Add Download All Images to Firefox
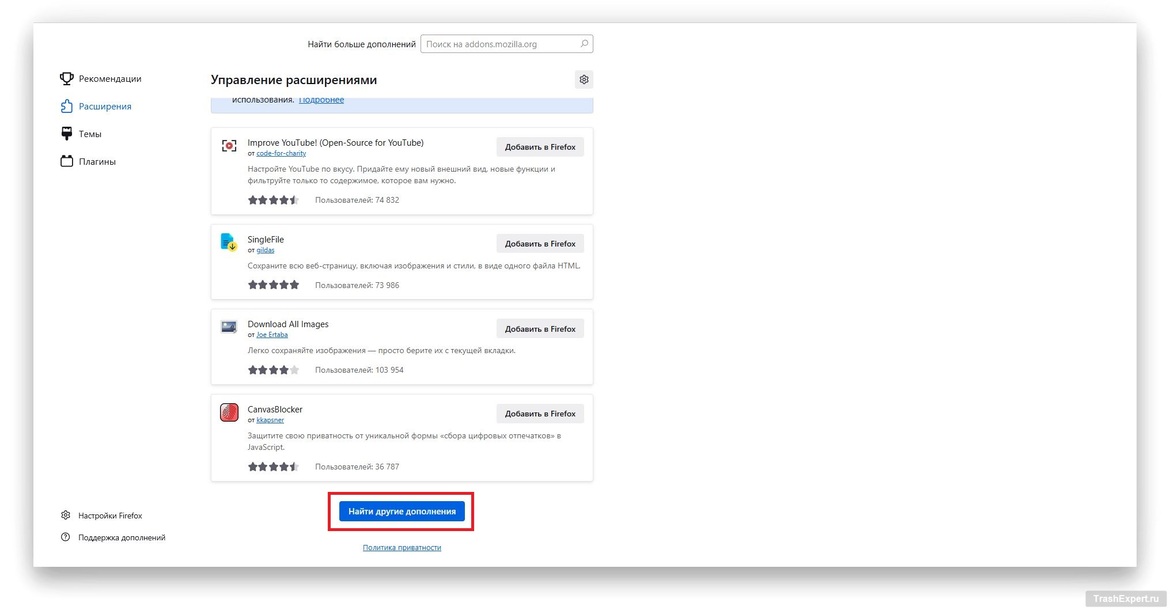This screenshot has height=610, width=1170. click(x=540, y=329)
